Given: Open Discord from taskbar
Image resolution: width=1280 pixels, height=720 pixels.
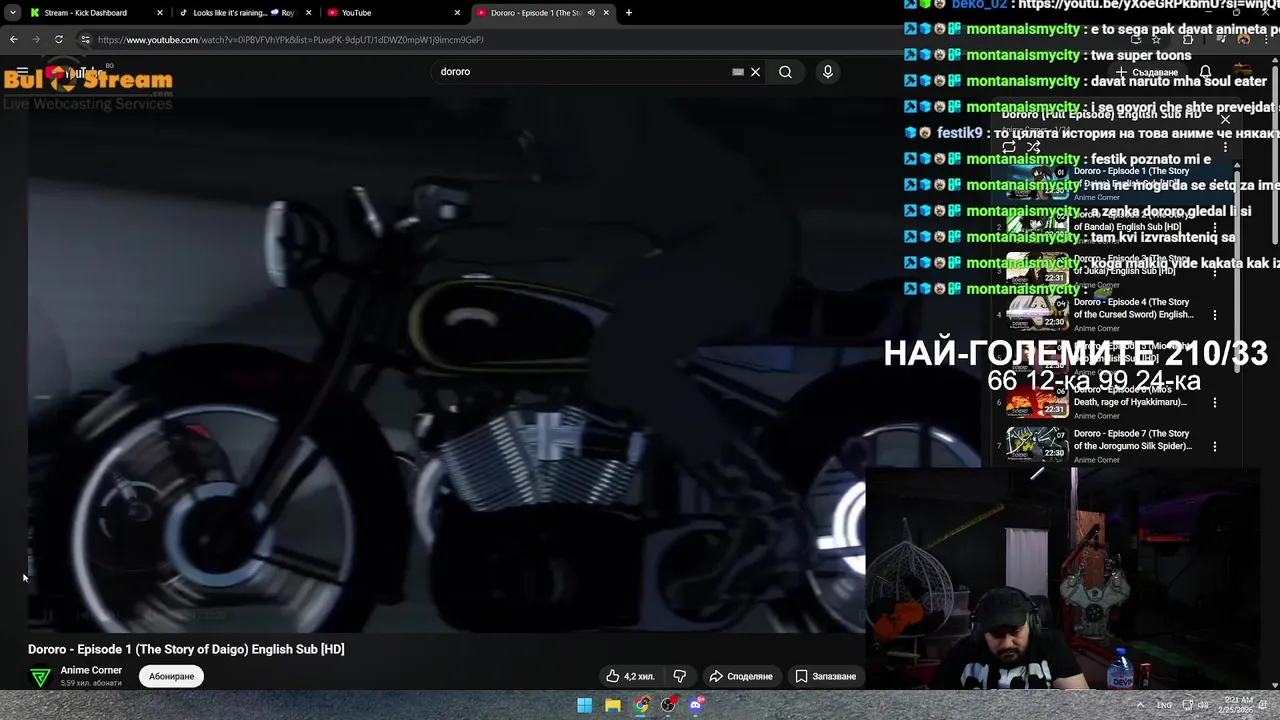Looking at the screenshot, I should (697, 705).
